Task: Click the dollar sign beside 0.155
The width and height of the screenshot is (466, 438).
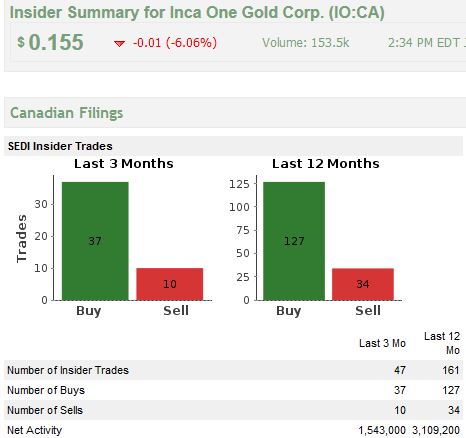Action: (21, 42)
